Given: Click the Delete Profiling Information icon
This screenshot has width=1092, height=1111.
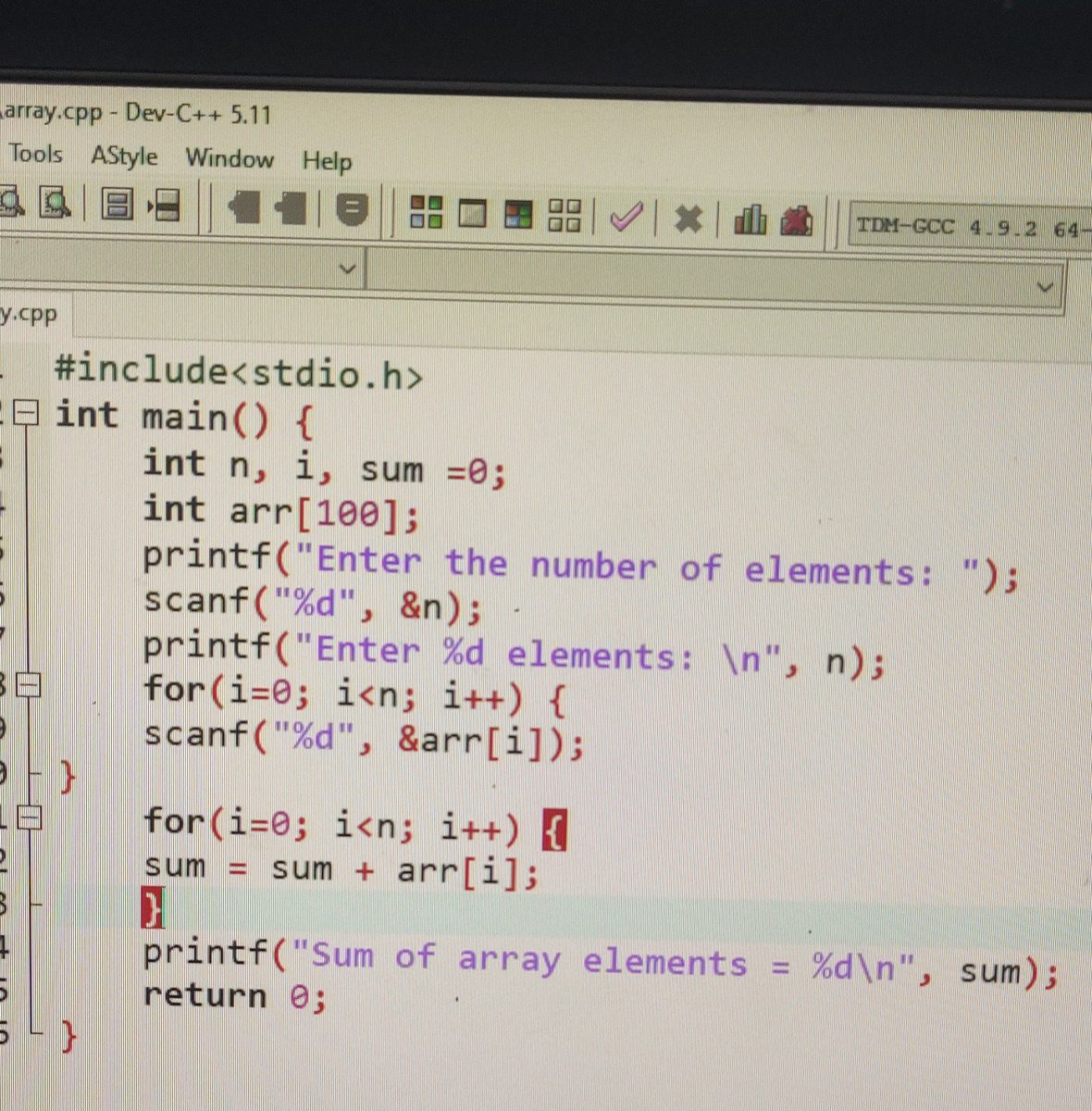Looking at the screenshot, I should (798, 221).
